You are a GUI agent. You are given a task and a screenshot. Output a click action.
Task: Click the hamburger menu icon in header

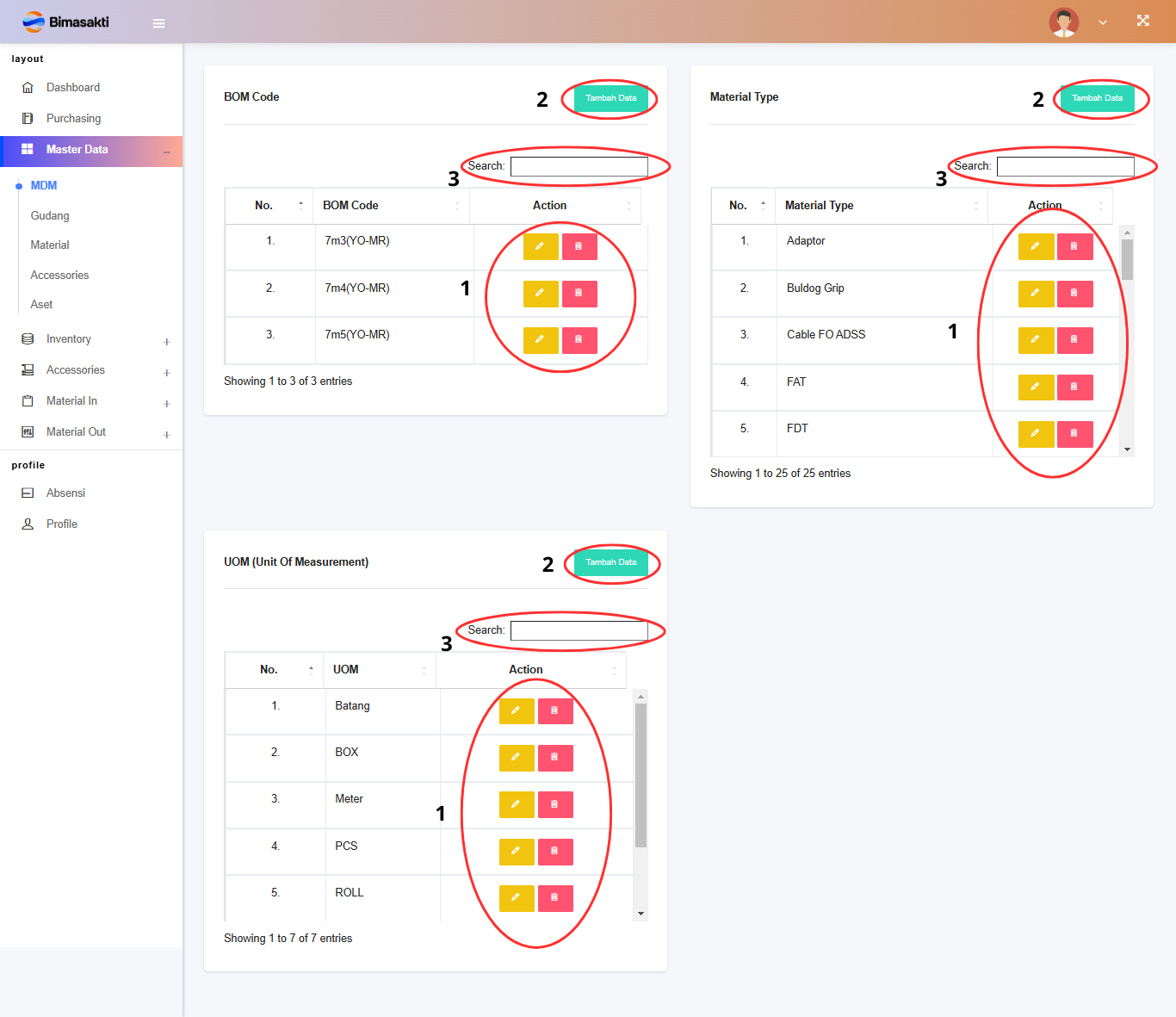(x=158, y=23)
